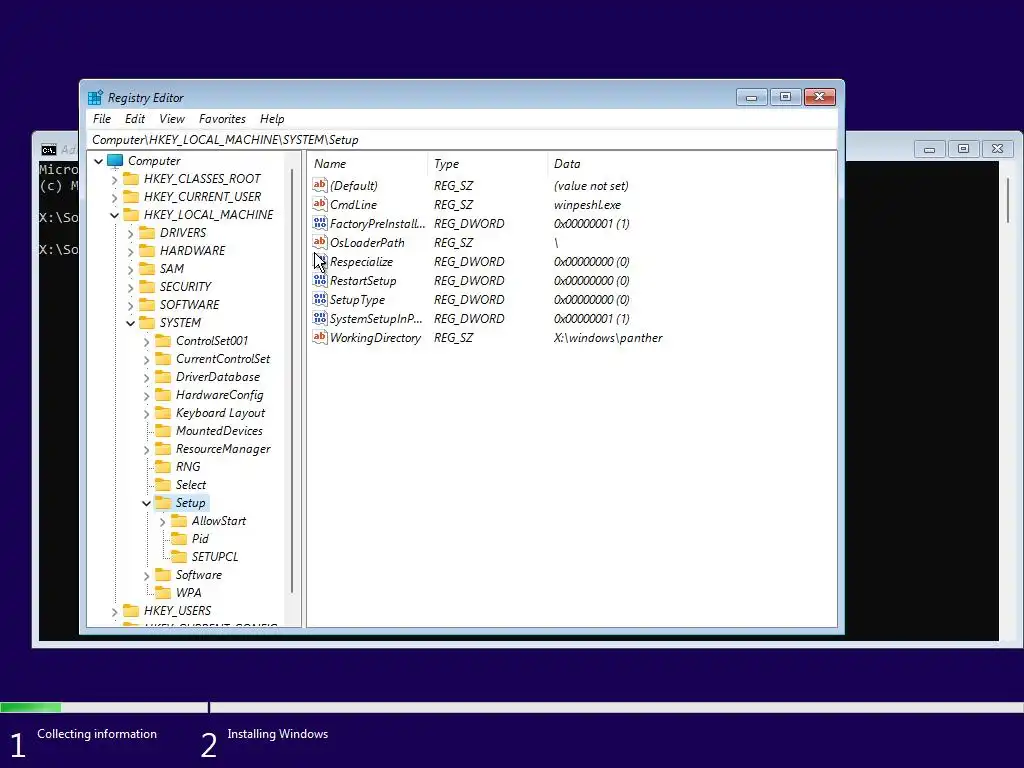Expand HKEY_USERS chevron
Image resolution: width=1024 pixels, height=768 pixels.
(115, 611)
